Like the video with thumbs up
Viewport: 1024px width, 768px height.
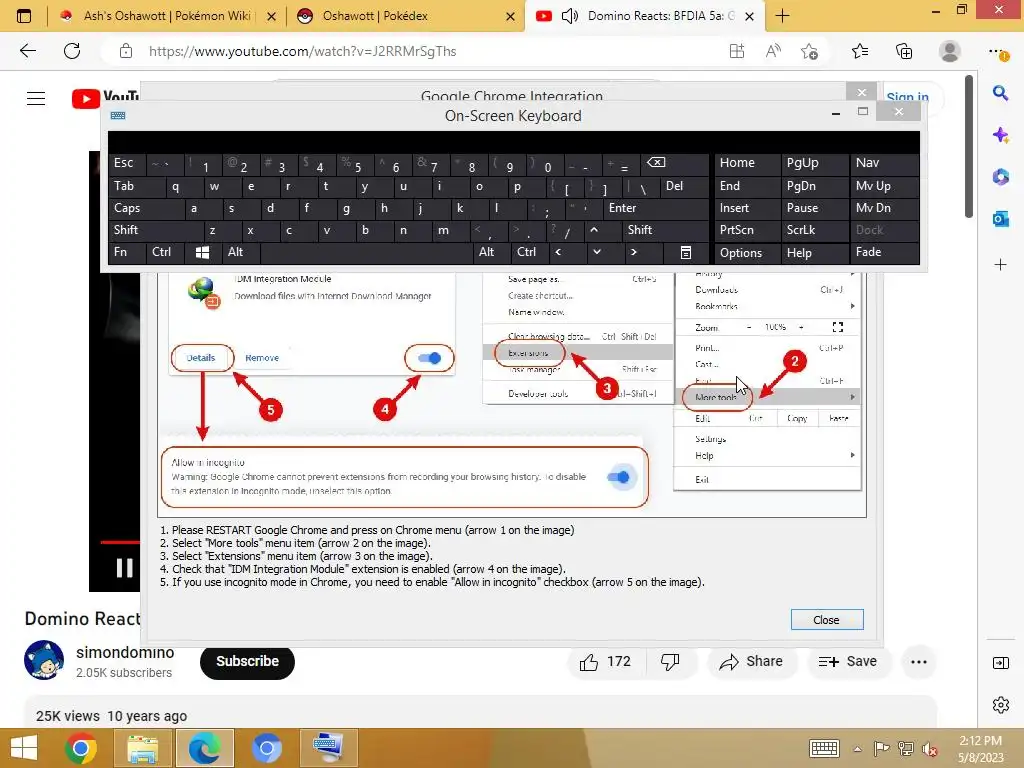tap(605, 662)
